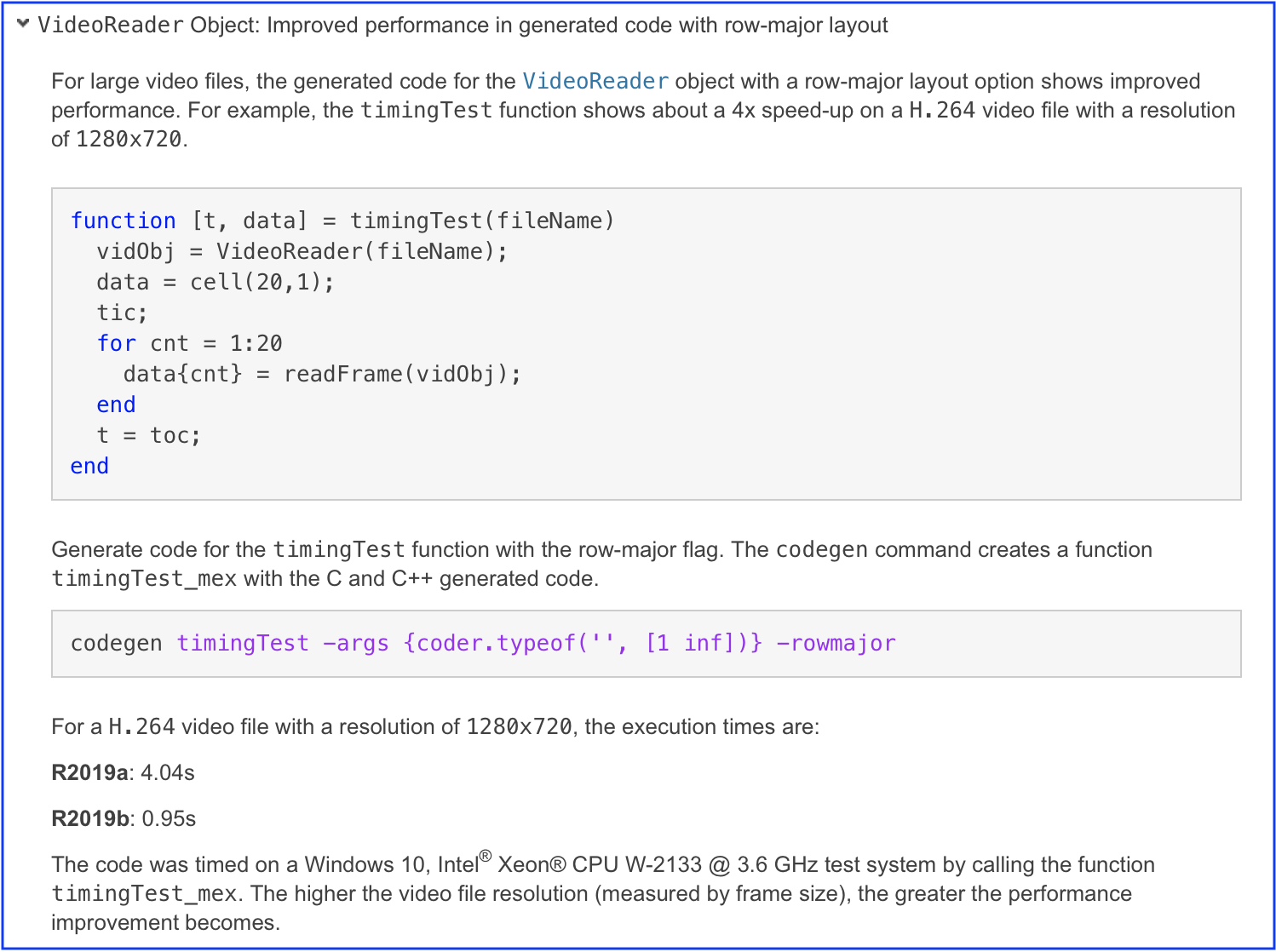This screenshot has width=1276, height=952.
Task: Click the t = toc; code line
Action: pos(148,436)
